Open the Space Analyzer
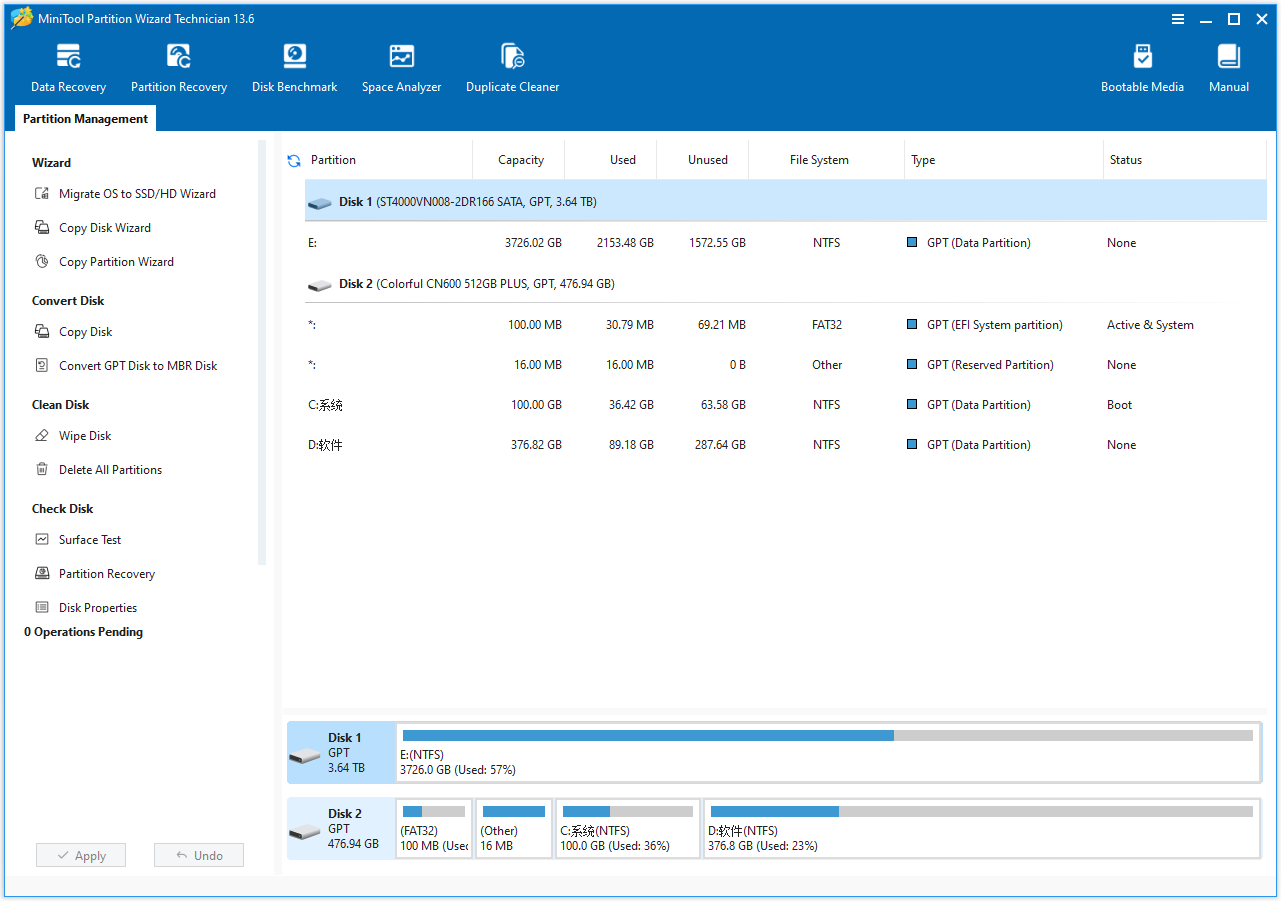This screenshot has width=1281, height=901. pos(401,65)
